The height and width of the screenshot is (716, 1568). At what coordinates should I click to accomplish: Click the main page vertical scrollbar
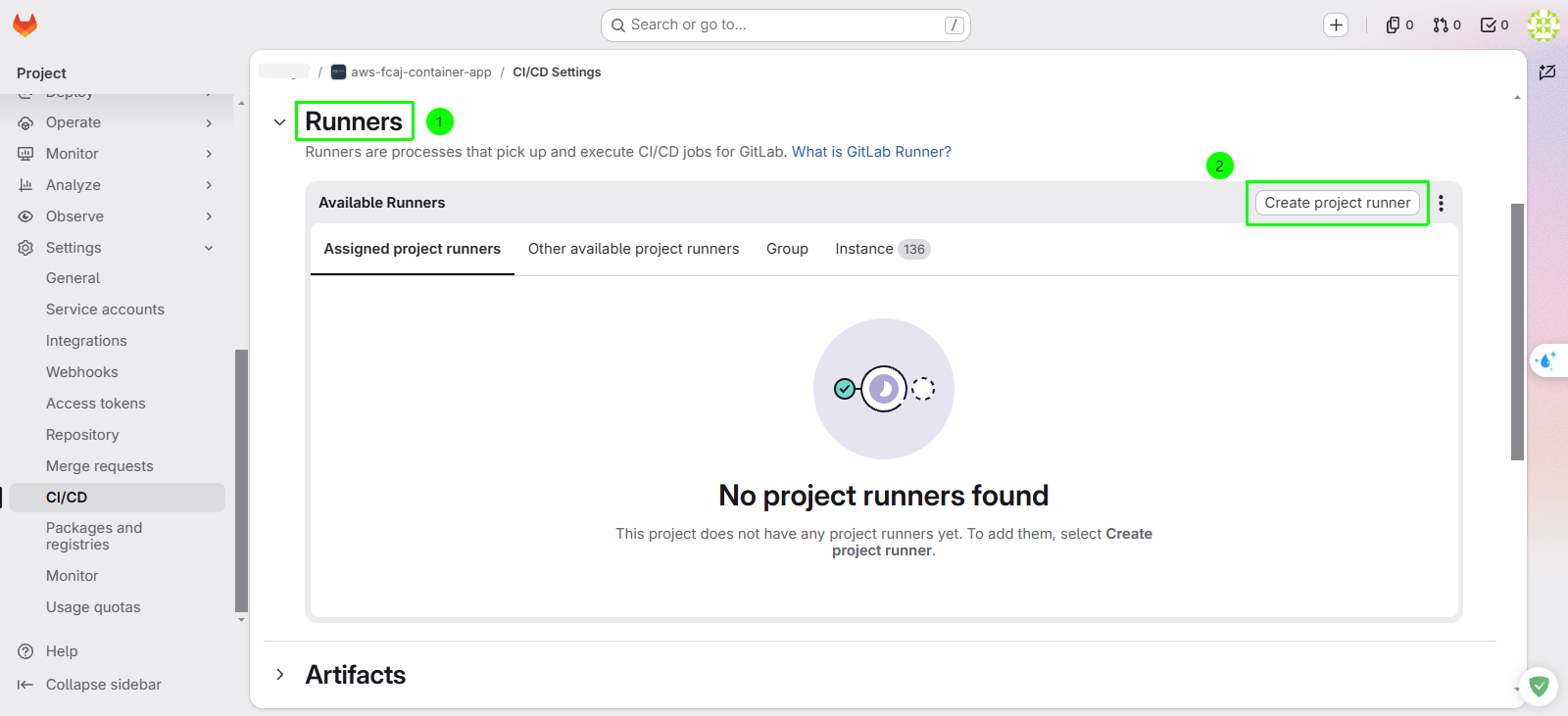(1517, 331)
